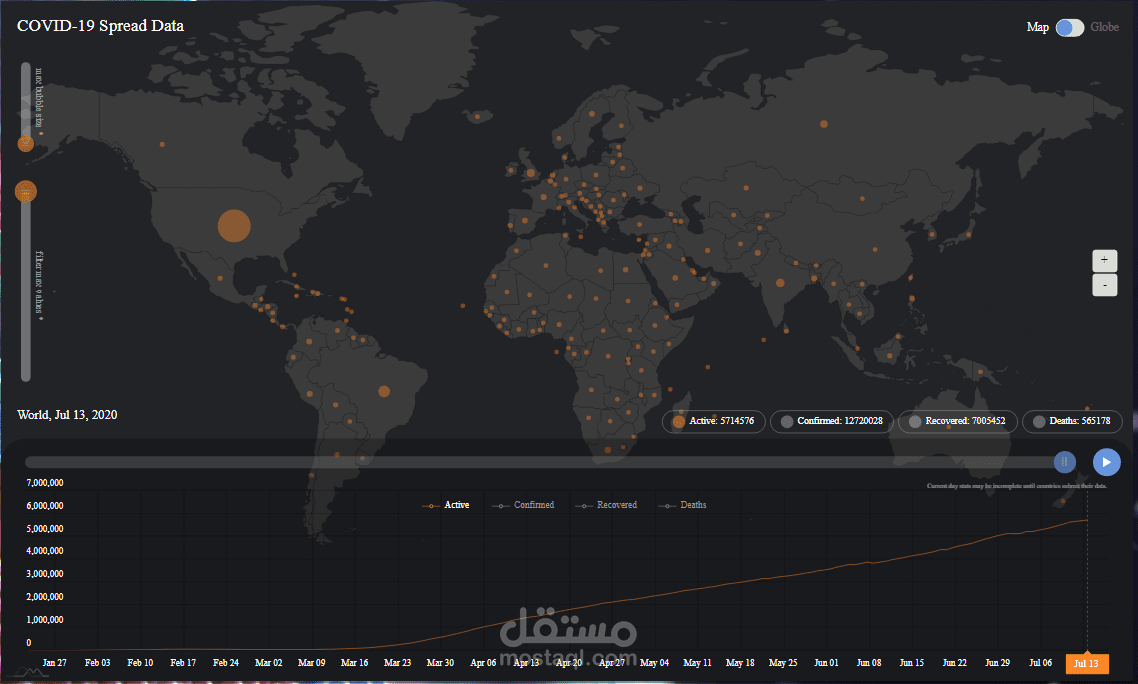This screenshot has height=684, width=1138.
Task: Click the 3,000,000 y-axis label
Action: (x=45, y=574)
